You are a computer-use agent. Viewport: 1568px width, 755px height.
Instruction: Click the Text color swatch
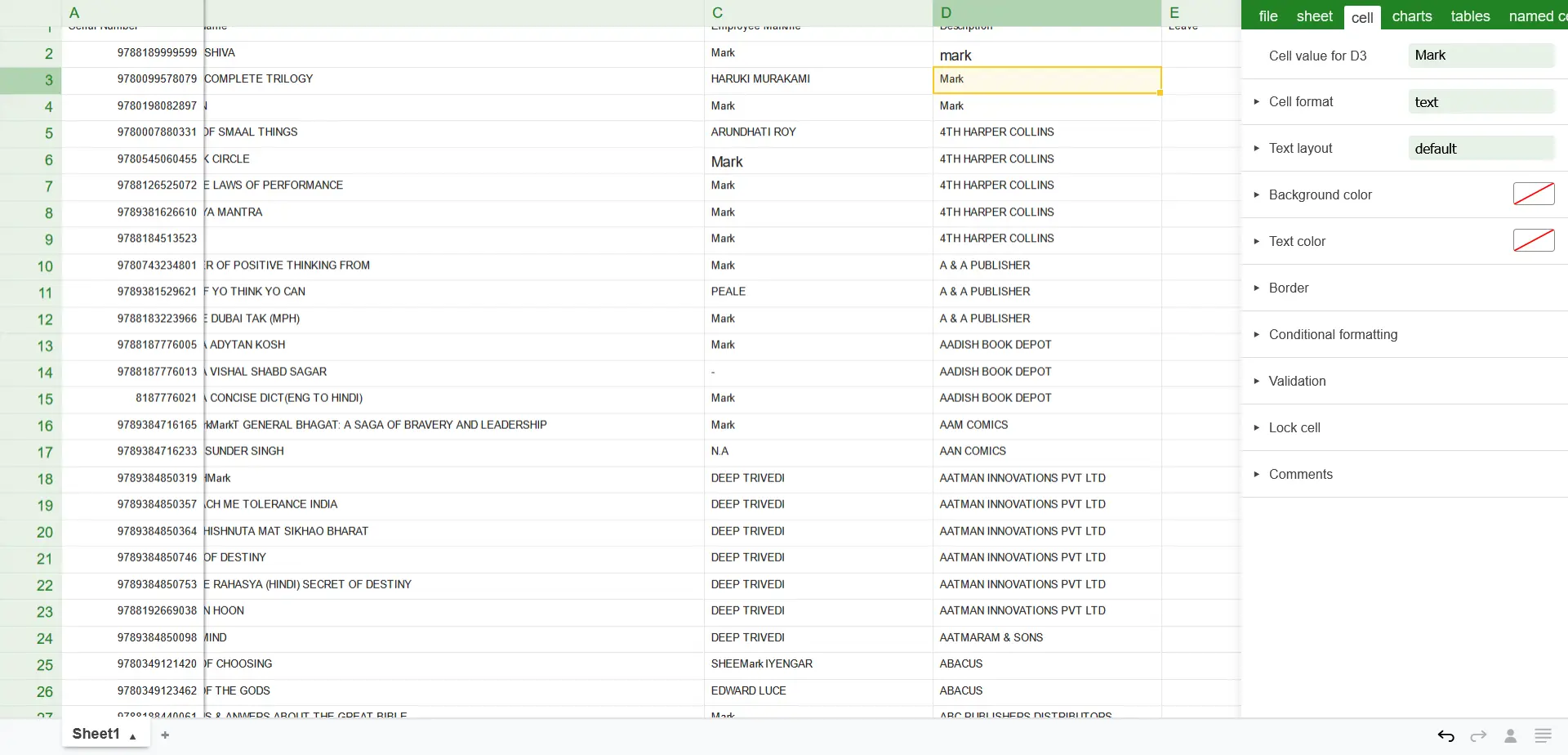click(x=1533, y=241)
